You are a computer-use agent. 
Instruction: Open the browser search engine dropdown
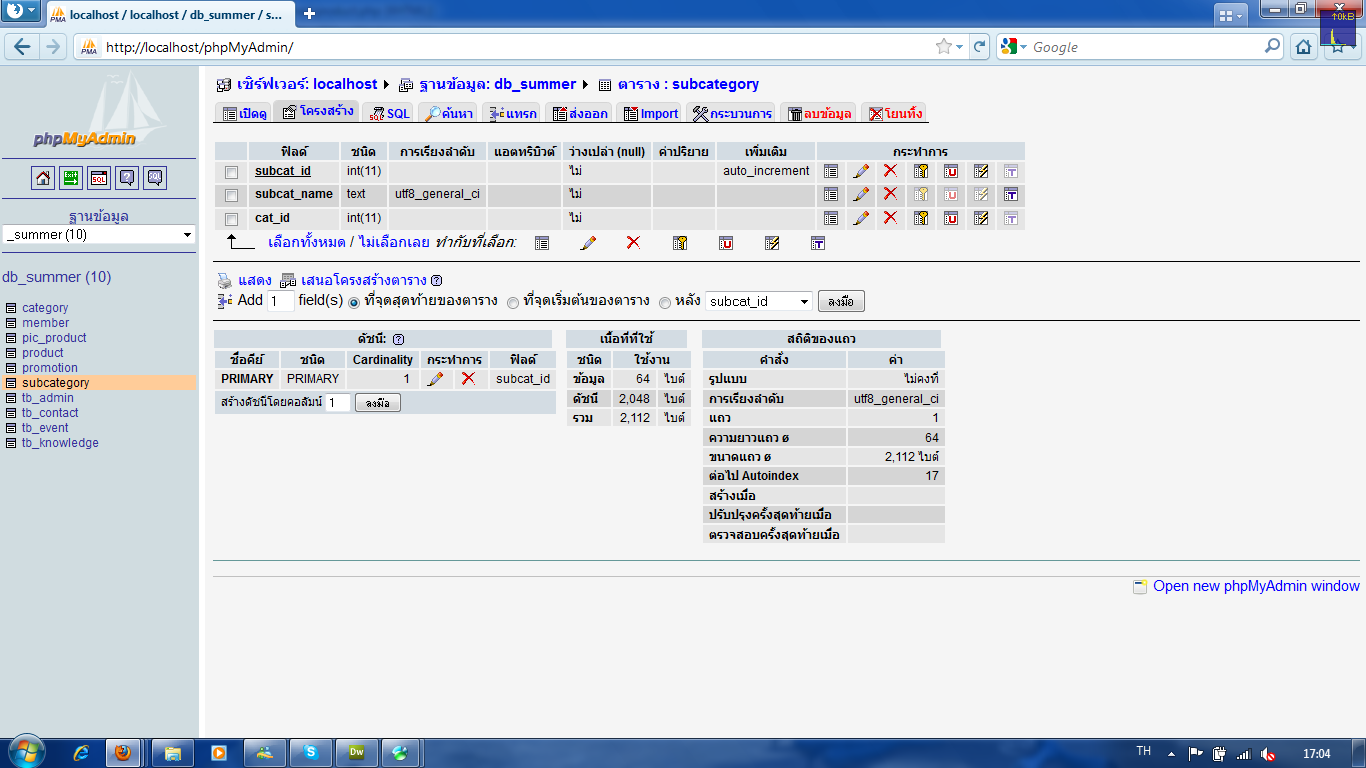(x=1013, y=47)
